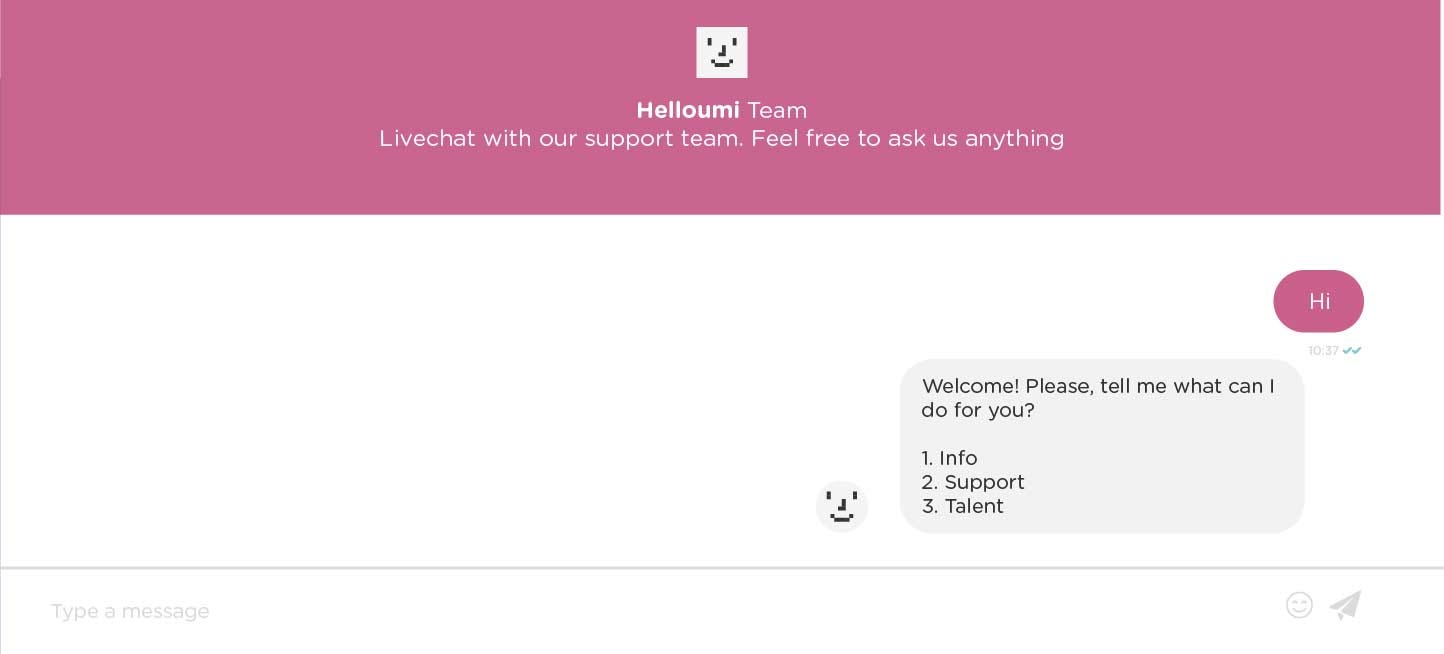Viewport: 1444px width, 654px height.
Task: Click the divider line above the message input
Action: tap(722, 568)
